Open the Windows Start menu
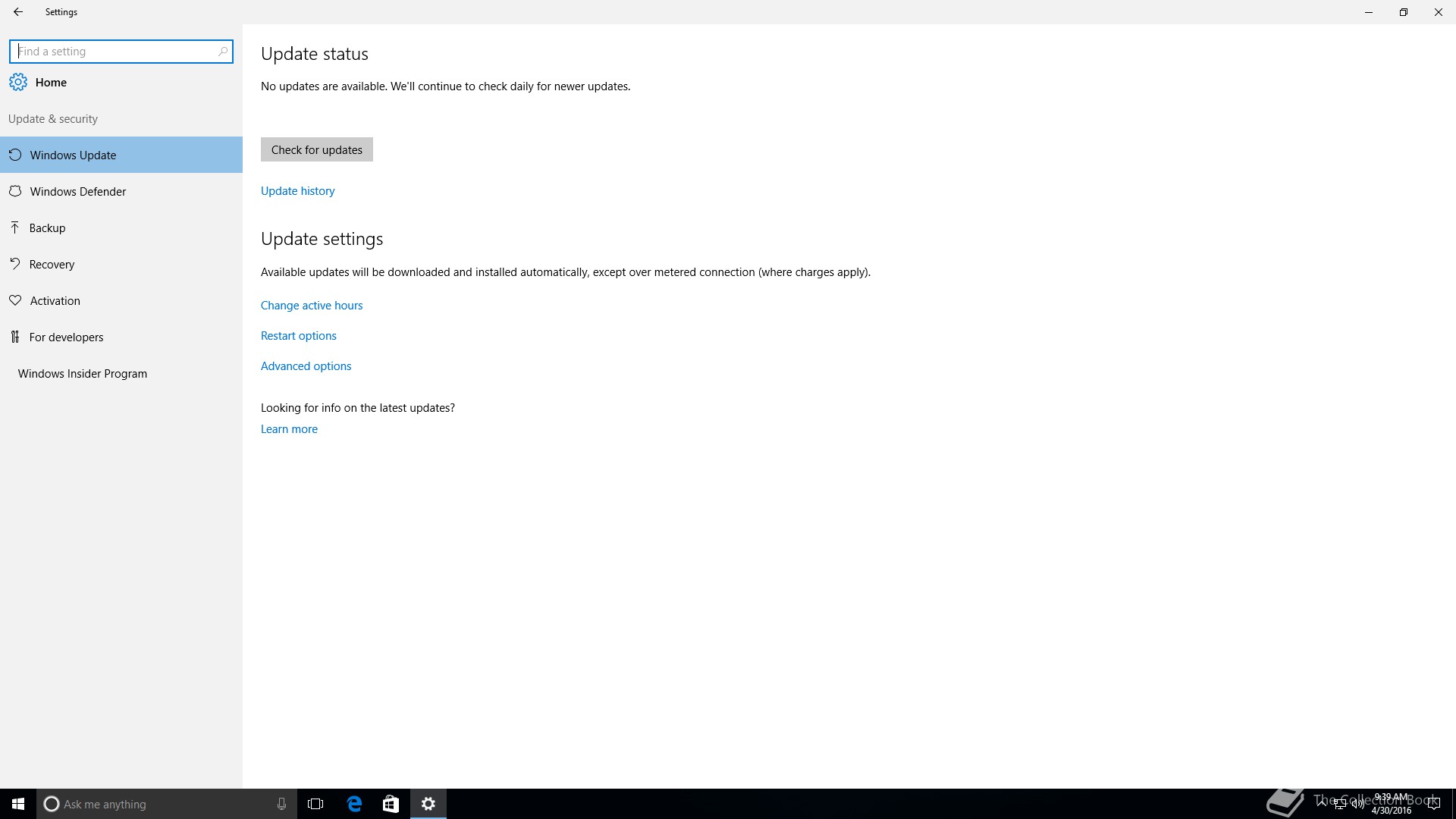Viewport: 1456px width, 819px height. [x=18, y=804]
